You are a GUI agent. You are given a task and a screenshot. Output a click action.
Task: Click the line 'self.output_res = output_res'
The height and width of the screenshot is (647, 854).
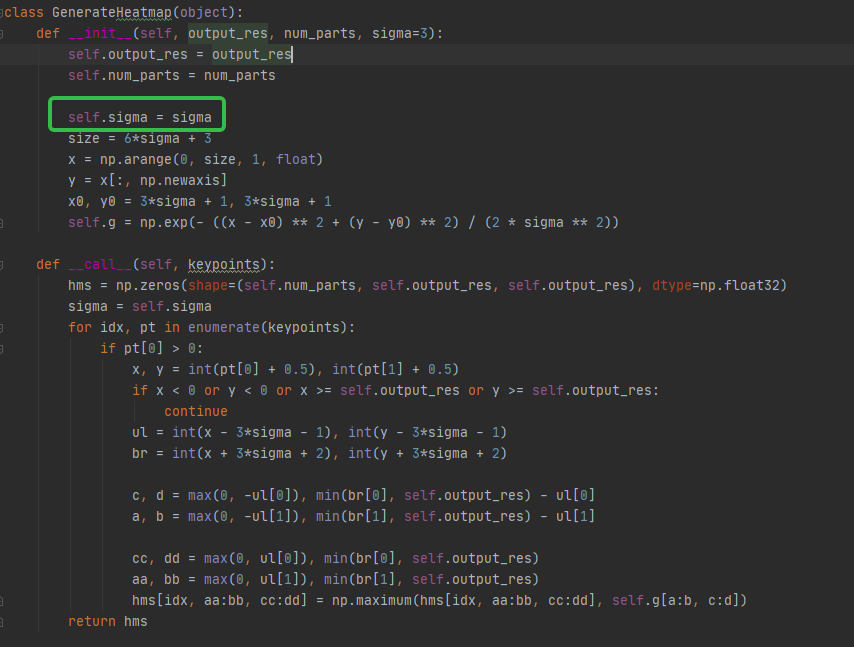click(x=180, y=54)
